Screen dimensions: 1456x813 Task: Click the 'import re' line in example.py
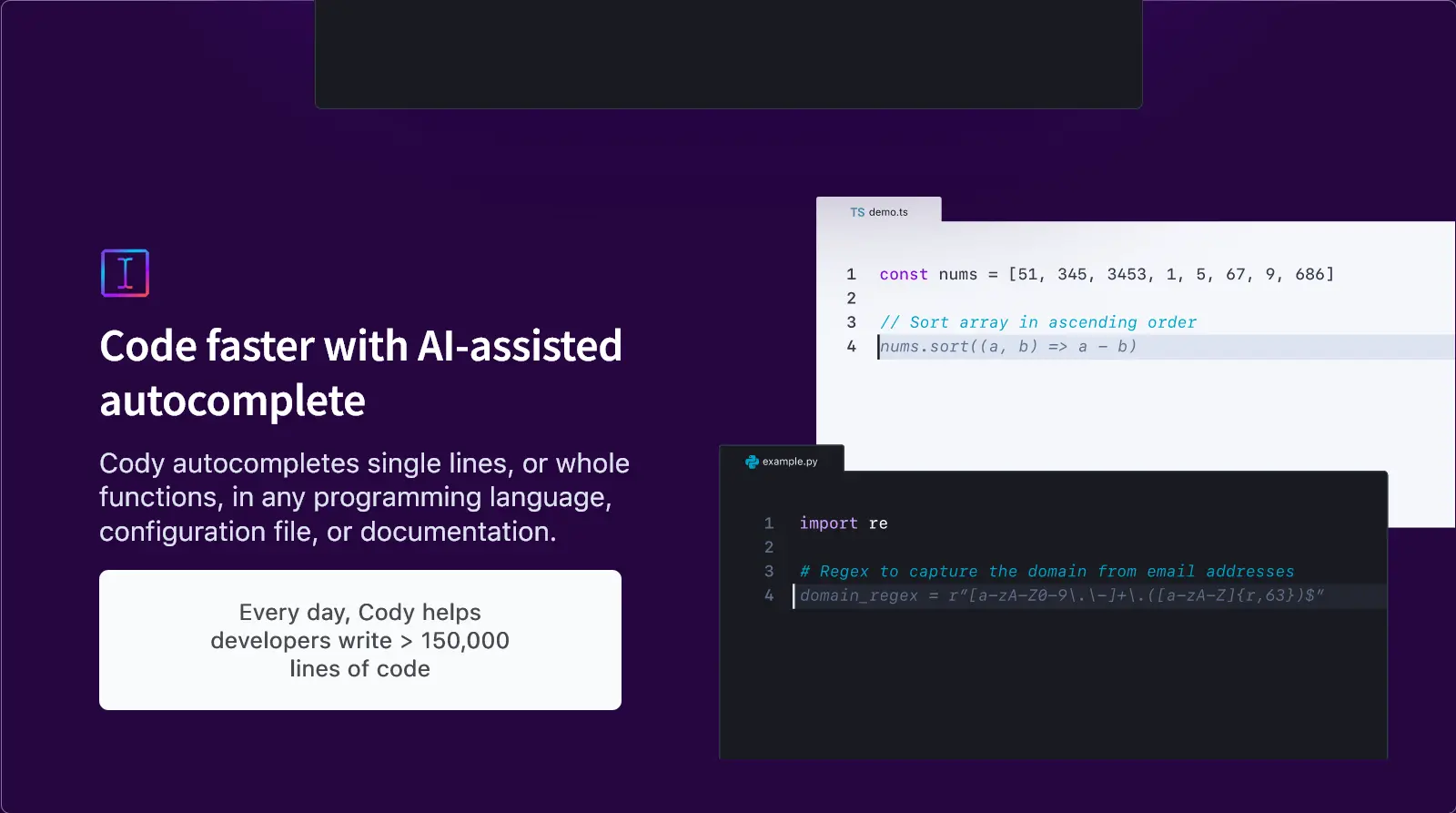pyautogui.click(x=844, y=523)
